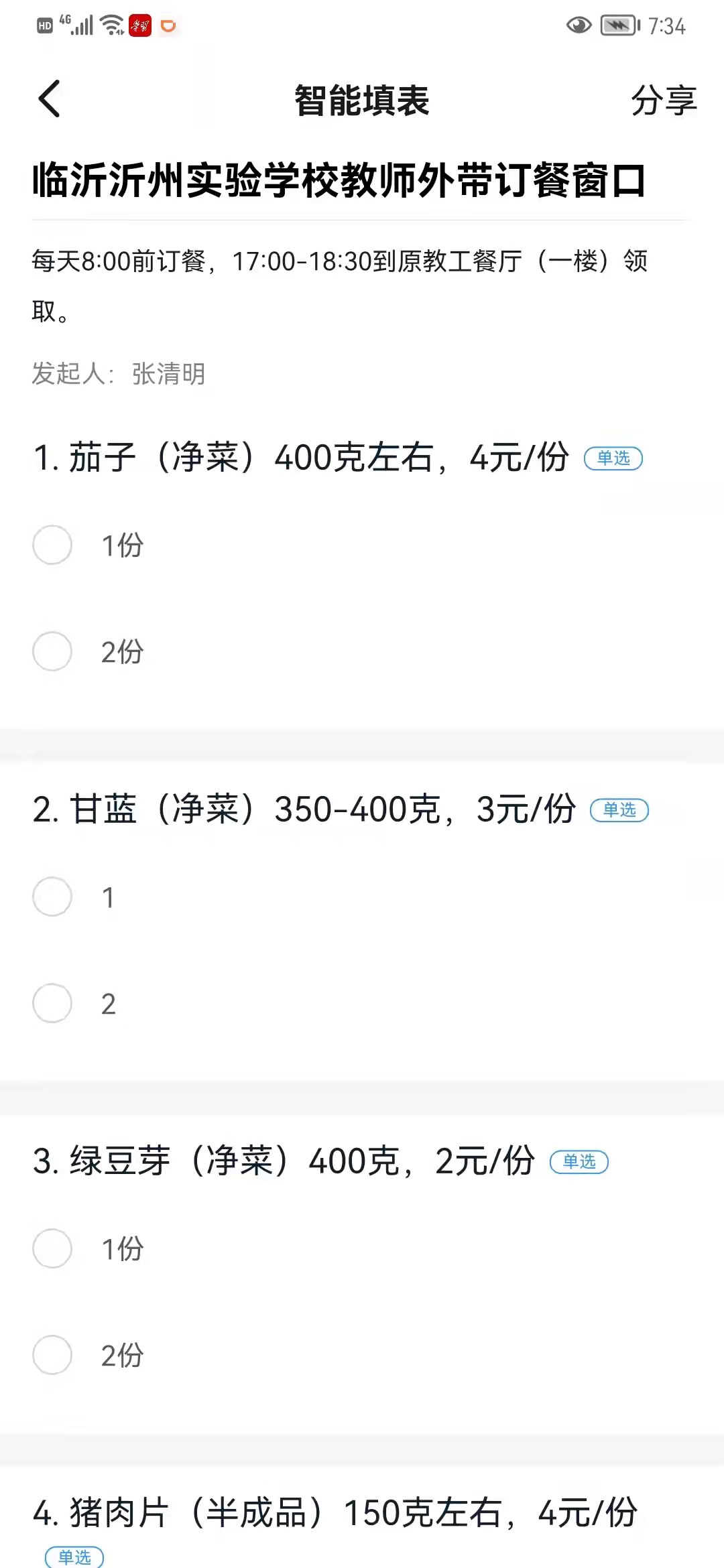Tap the 单选 tag beside 甘蓝

point(619,810)
